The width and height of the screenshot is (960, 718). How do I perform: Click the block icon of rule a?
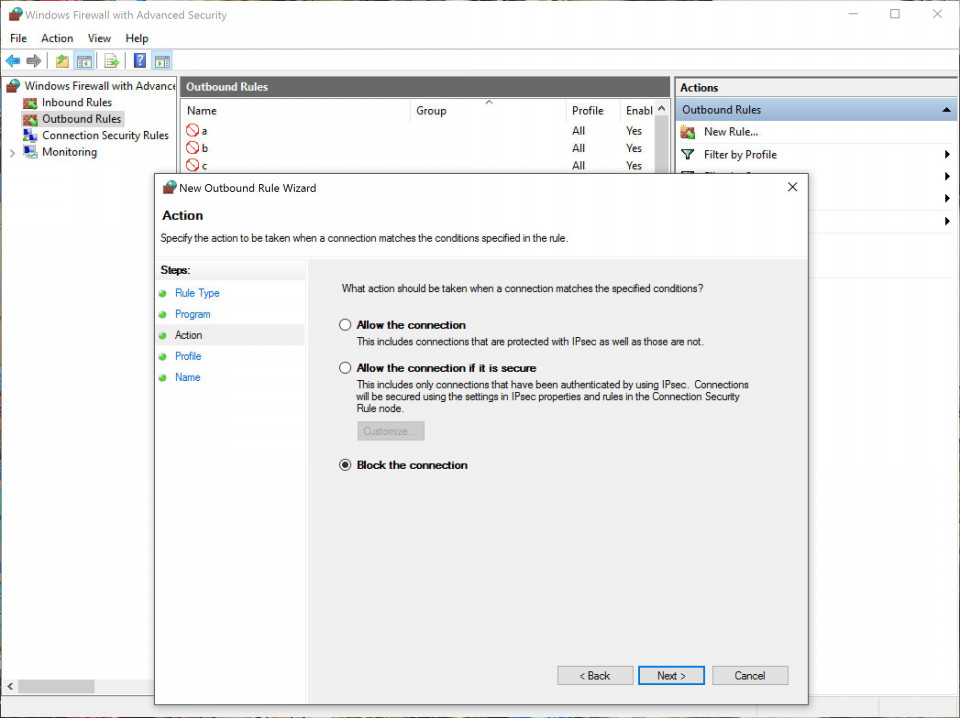click(x=193, y=130)
